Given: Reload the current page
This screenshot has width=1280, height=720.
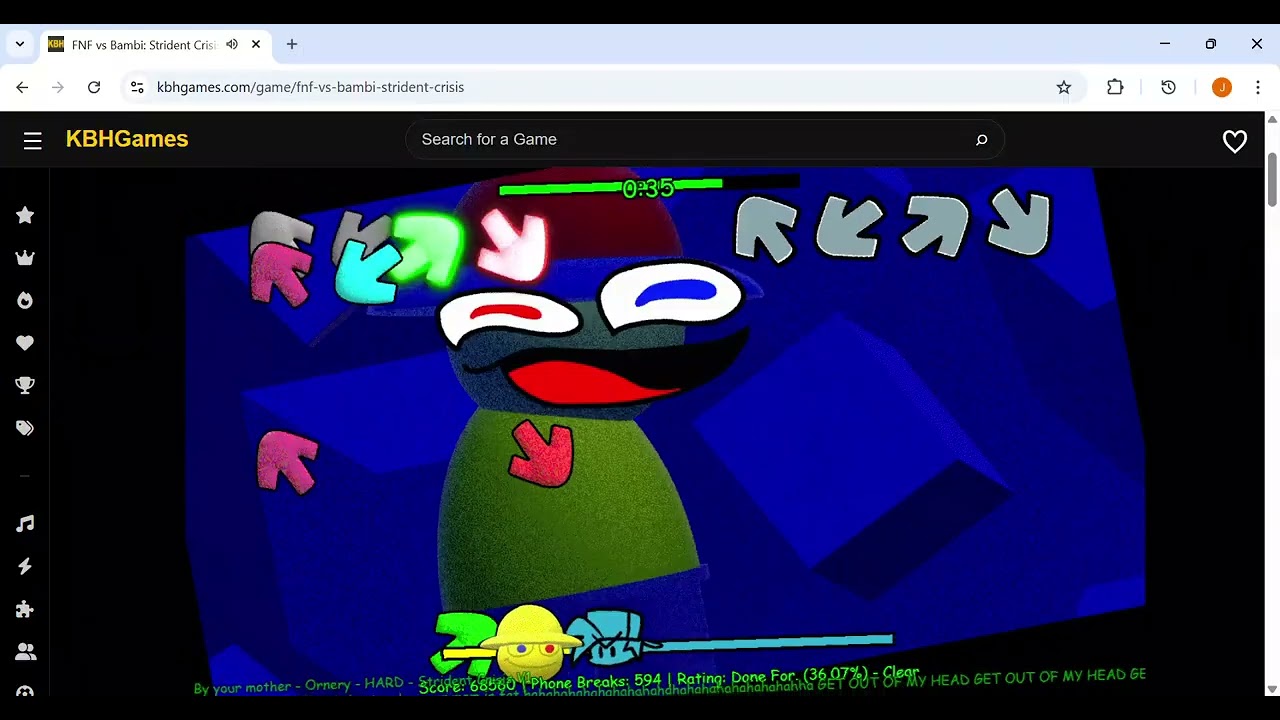Looking at the screenshot, I should pos(94,87).
